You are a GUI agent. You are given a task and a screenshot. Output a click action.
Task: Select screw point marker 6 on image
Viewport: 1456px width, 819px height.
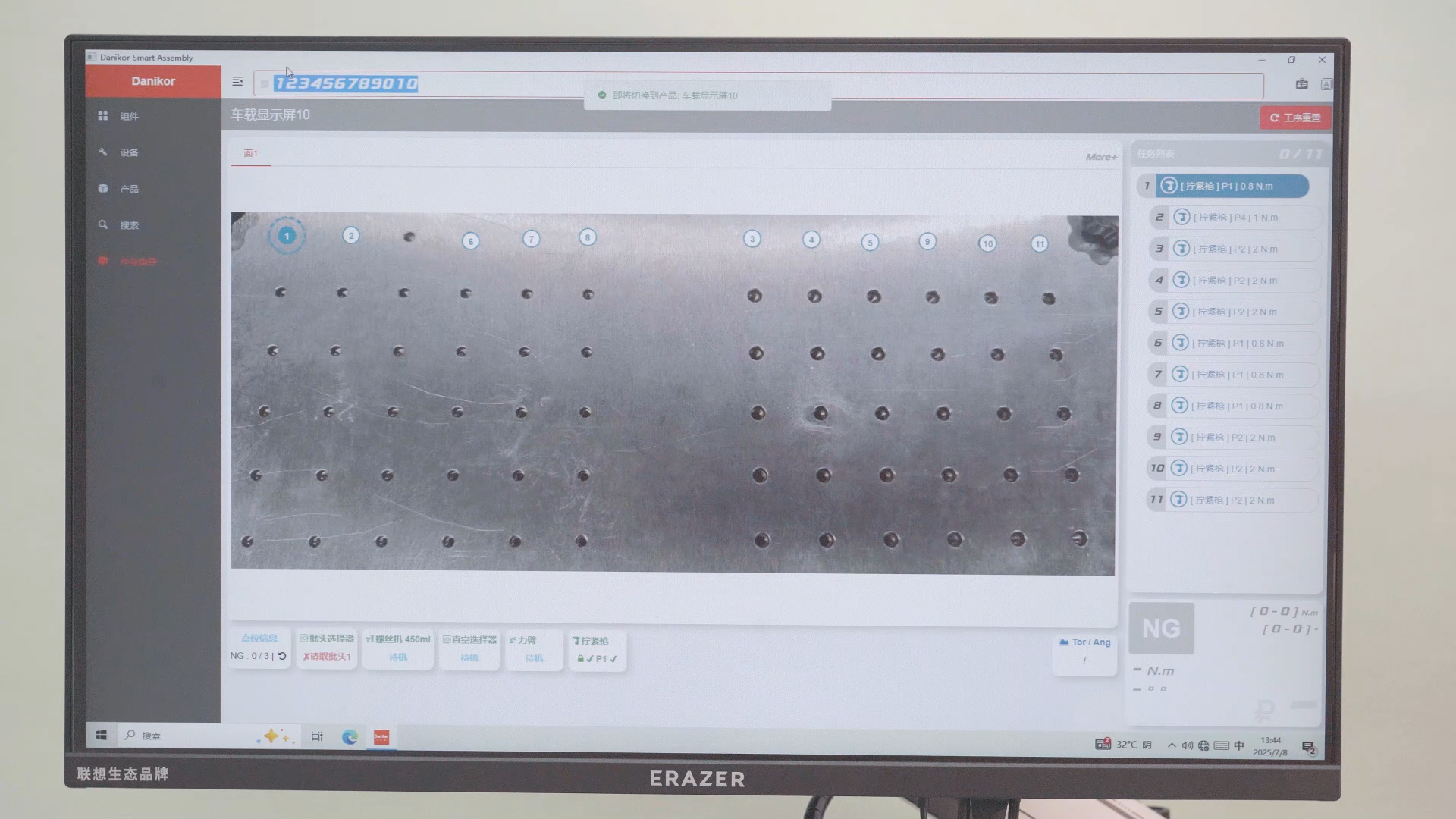470,241
